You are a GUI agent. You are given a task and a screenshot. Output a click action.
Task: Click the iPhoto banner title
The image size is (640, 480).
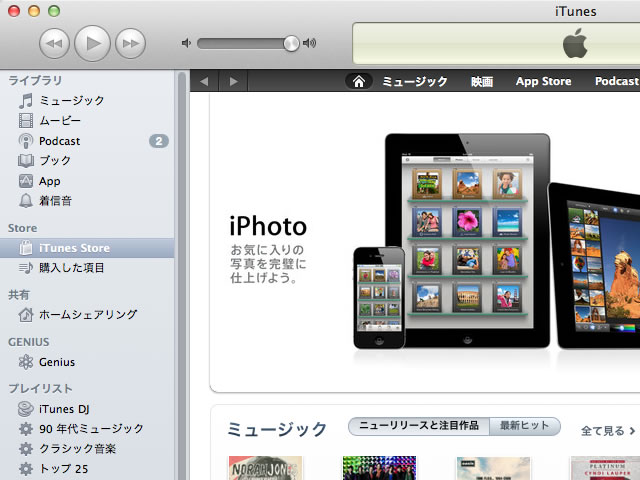(x=268, y=226)
